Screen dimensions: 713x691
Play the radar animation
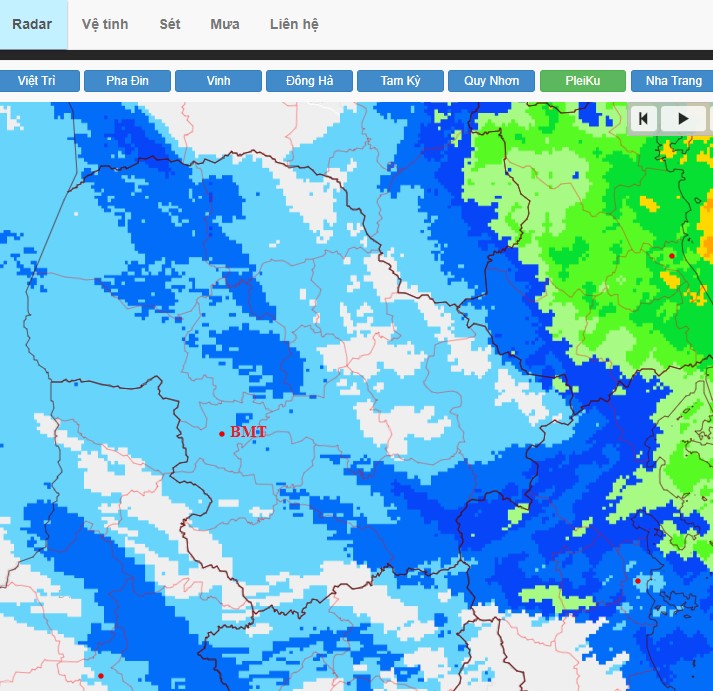click(683, 119)
